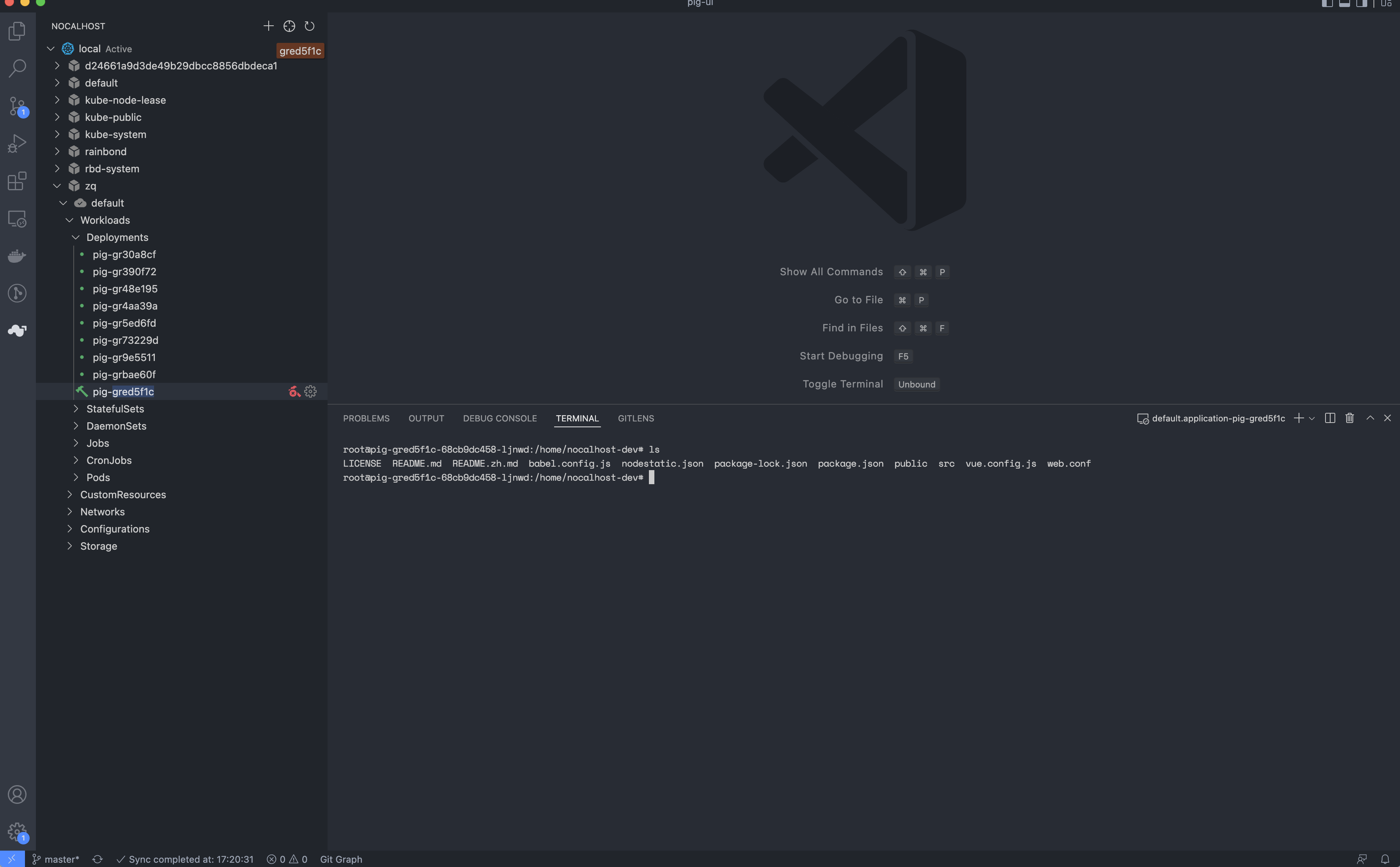
Task: Expand the Configurations node
Action: click(69, 529)
